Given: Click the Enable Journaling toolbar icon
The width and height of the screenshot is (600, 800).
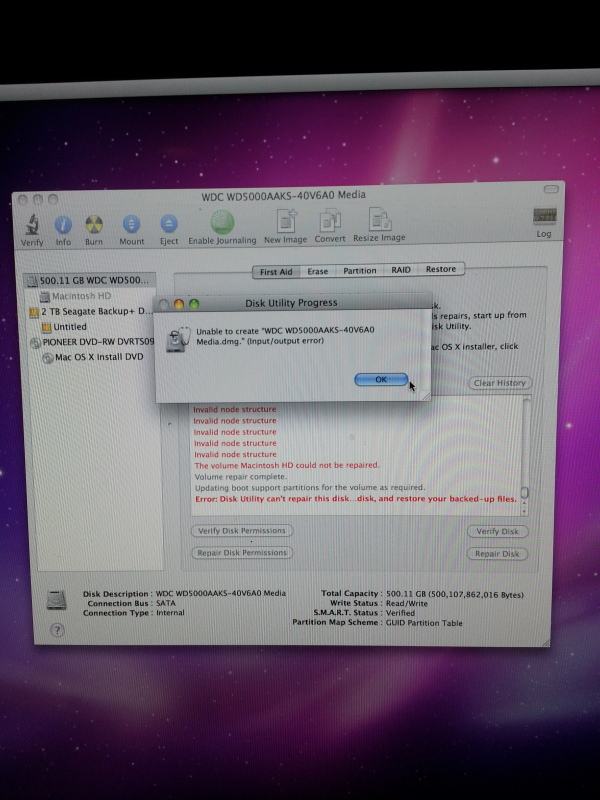Looking at the screenshot, I should point(222,222).
